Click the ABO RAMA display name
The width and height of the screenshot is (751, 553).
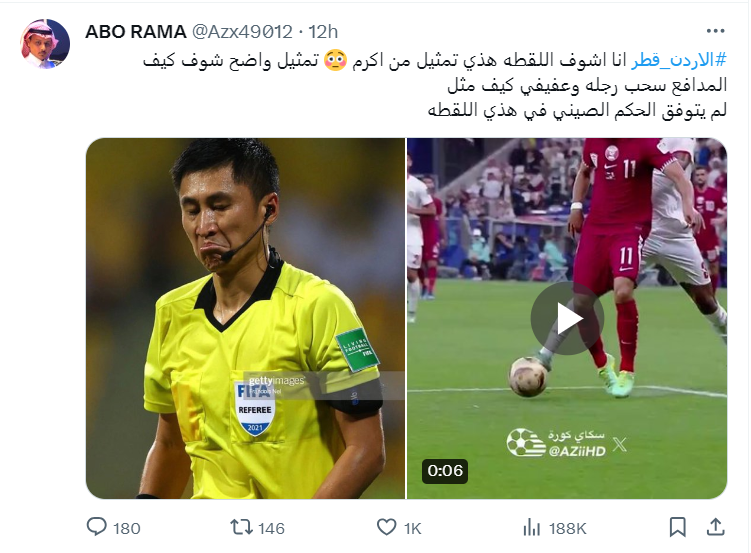[136, 32]
